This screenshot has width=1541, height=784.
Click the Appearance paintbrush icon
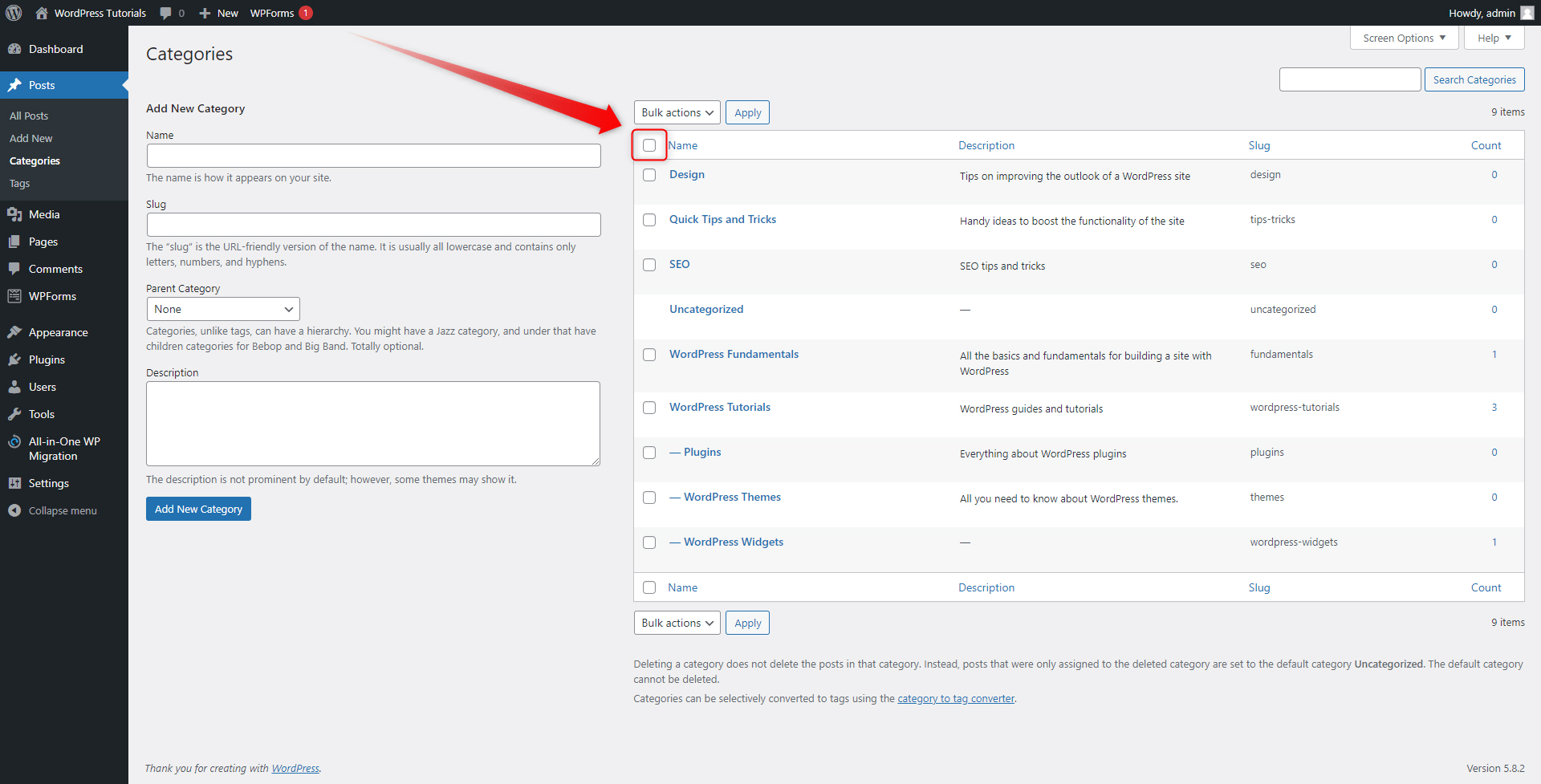point(14,332)
